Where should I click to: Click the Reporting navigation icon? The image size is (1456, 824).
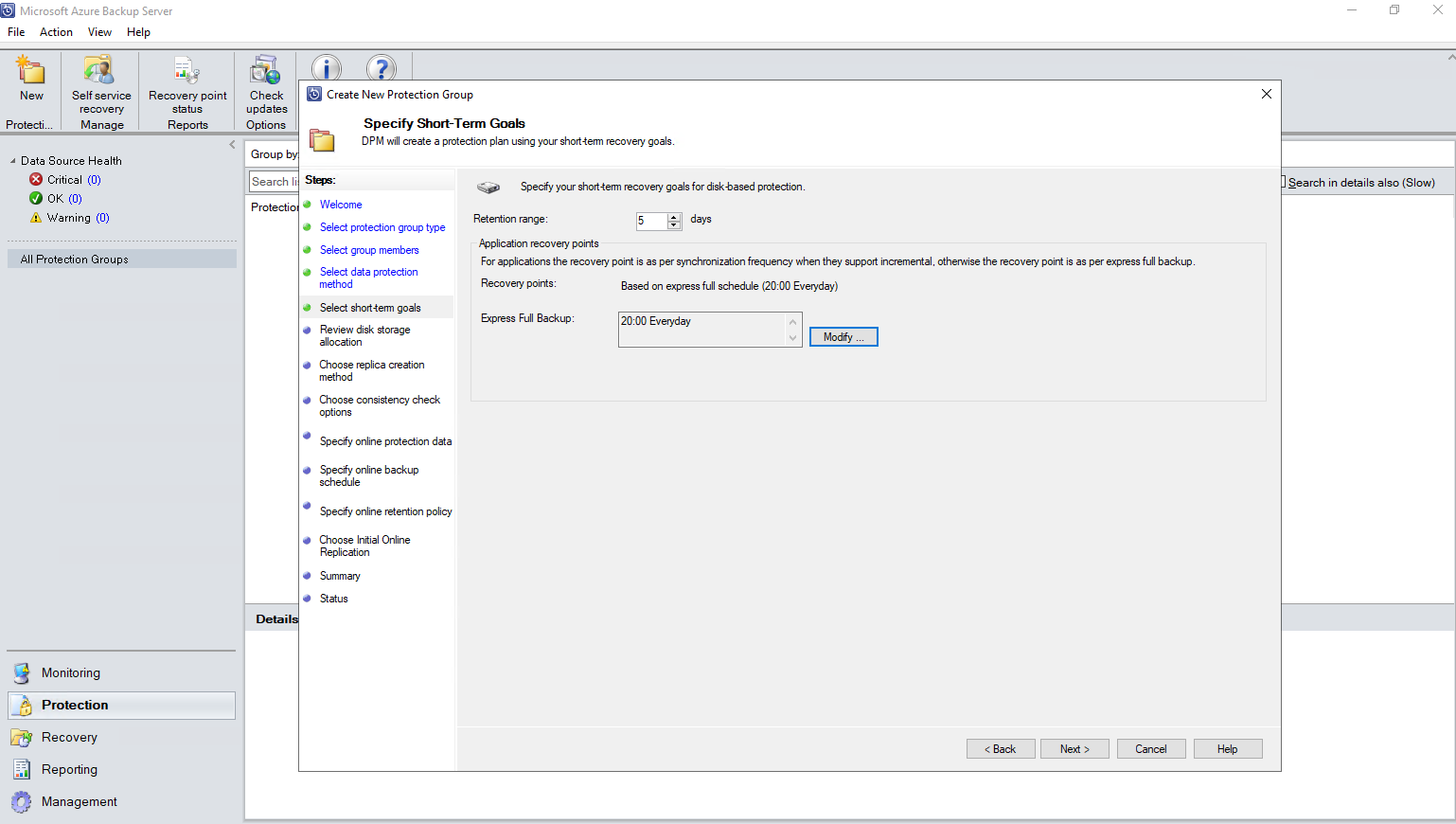tap(22, 769)
